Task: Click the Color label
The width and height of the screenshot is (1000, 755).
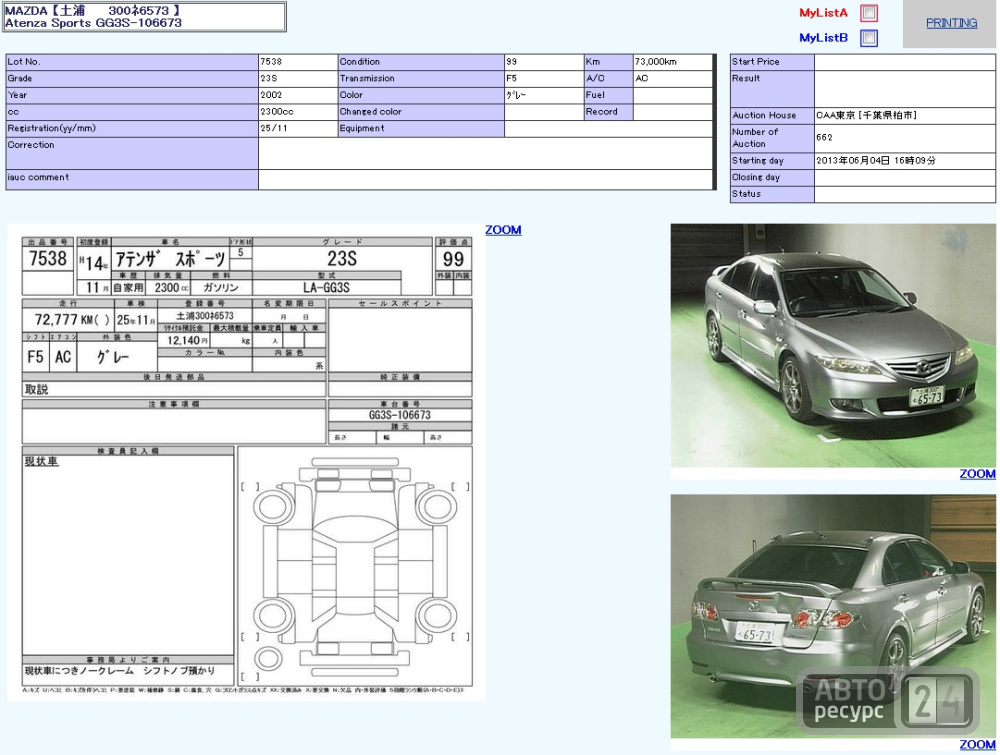Action: (351, 95)
